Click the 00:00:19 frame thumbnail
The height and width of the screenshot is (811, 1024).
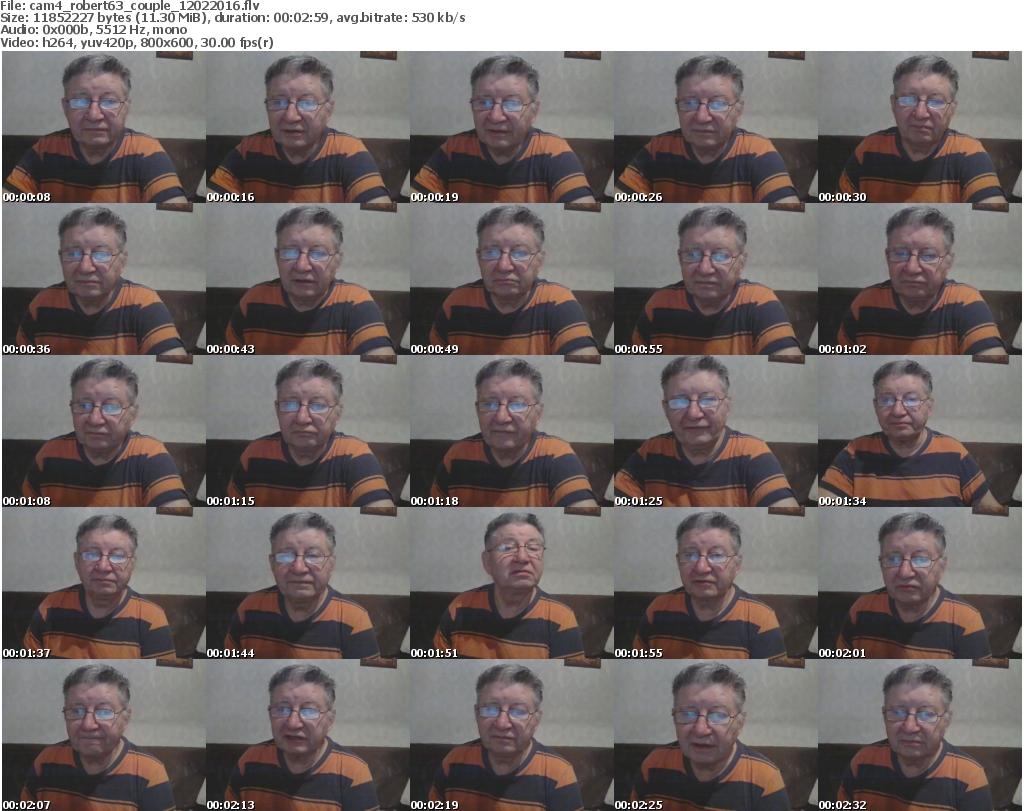coord(511,127)
